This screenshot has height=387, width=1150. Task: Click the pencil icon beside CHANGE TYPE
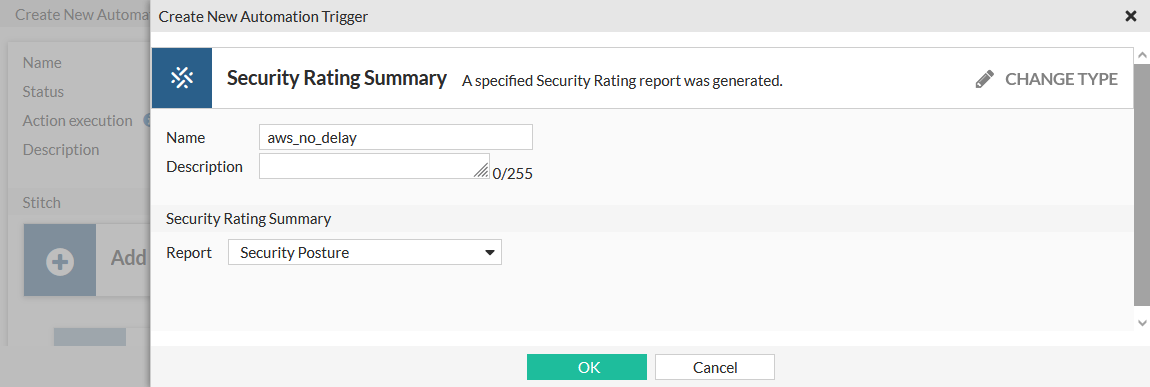[x=985, y=79]
